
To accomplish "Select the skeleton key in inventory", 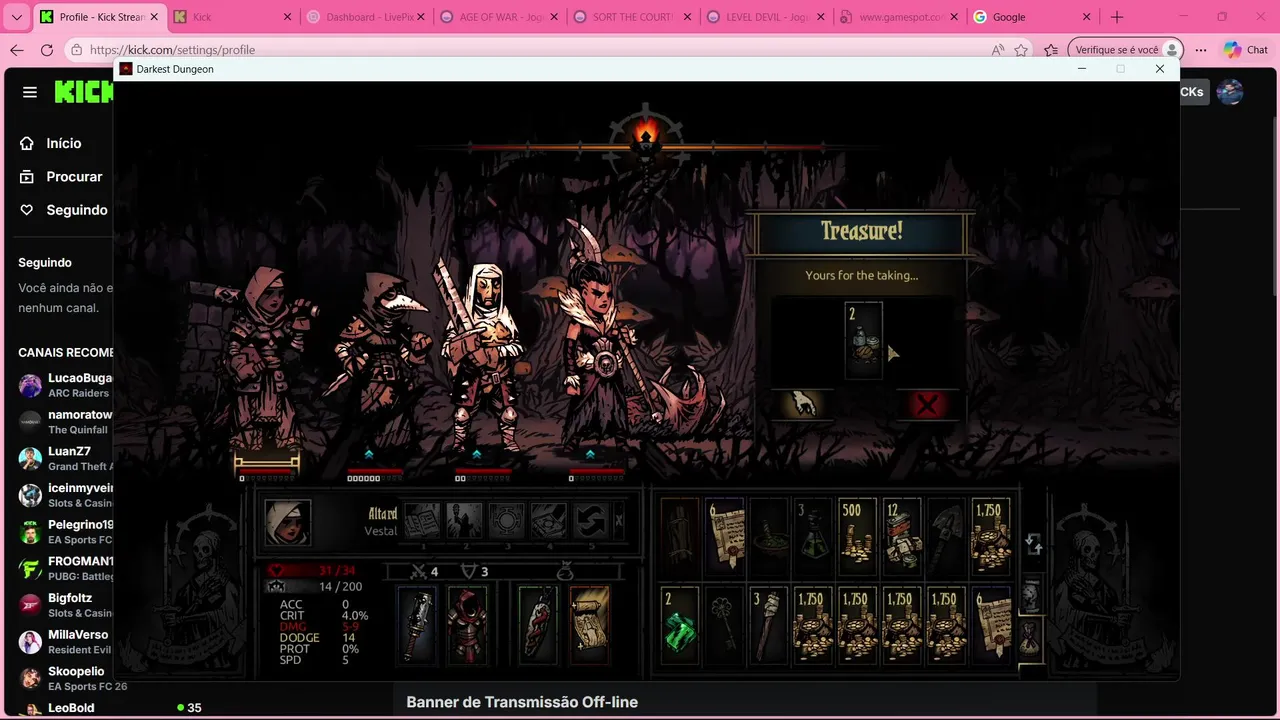I will (x=724, y=624).
